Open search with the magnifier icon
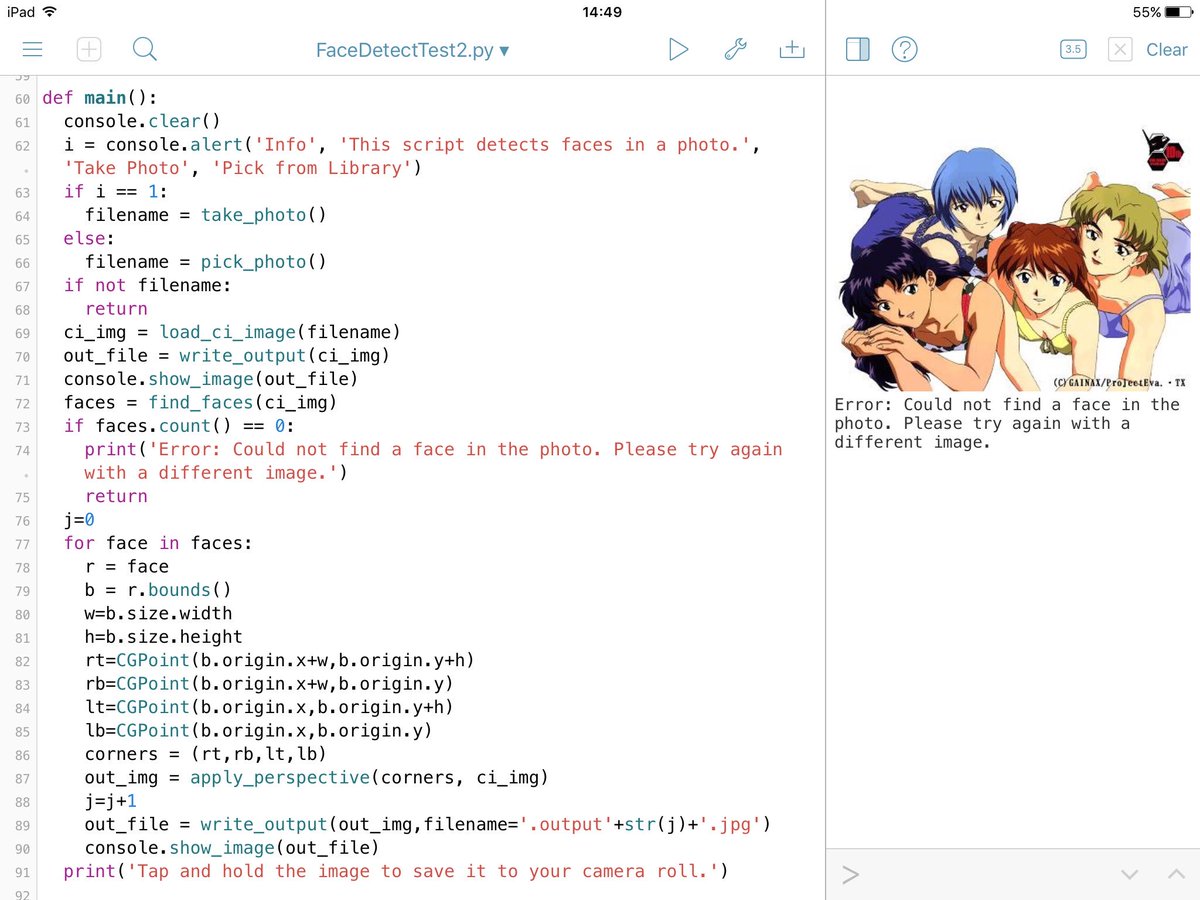 click(x=143, y=48)
